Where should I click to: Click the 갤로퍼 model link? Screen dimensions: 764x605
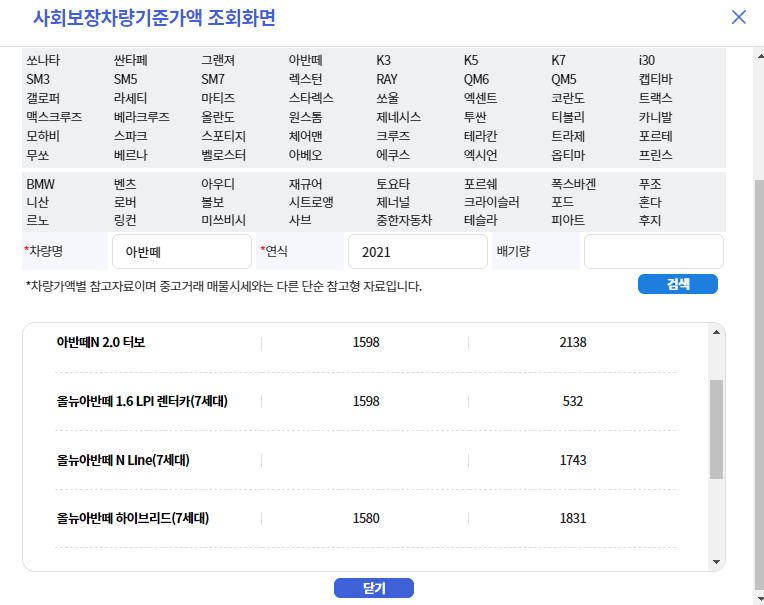[x=43, y=98]
